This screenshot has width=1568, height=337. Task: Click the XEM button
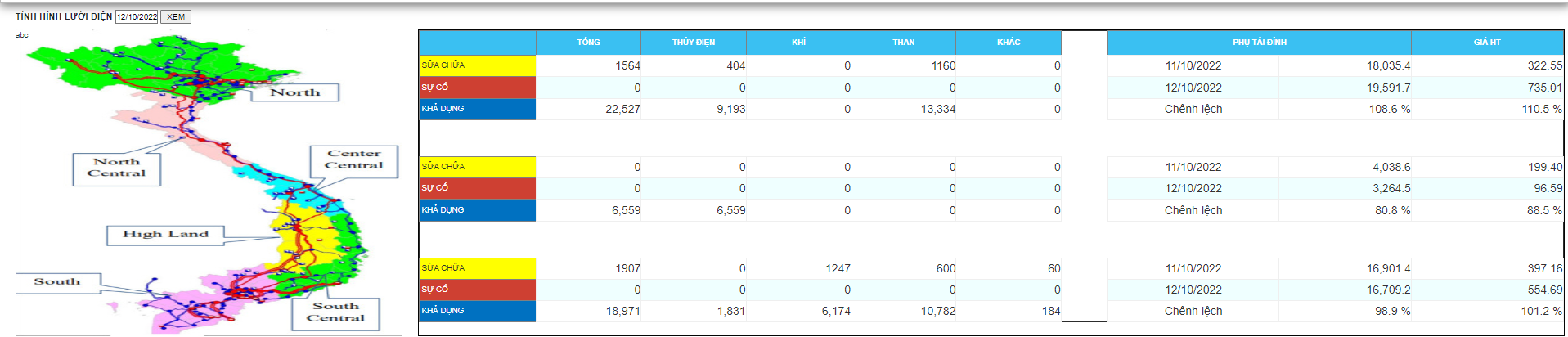pos(175,16)
